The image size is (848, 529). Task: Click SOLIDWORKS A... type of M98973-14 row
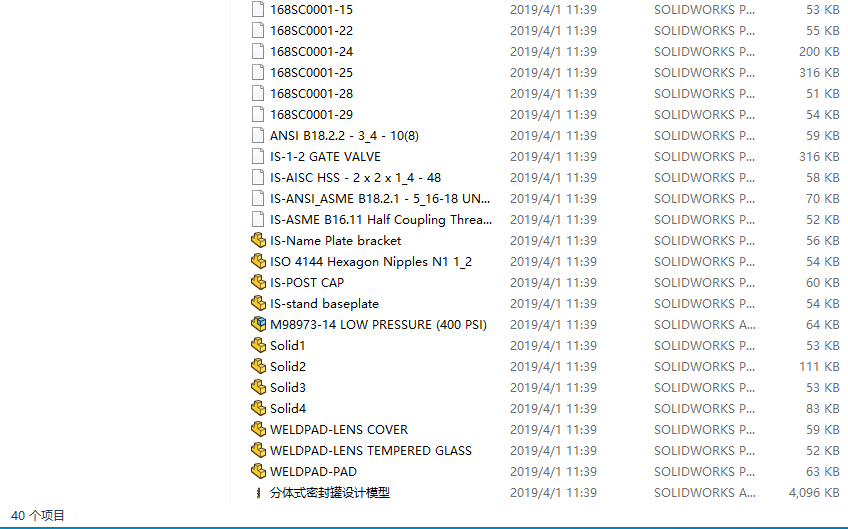[x=705, y=325]
